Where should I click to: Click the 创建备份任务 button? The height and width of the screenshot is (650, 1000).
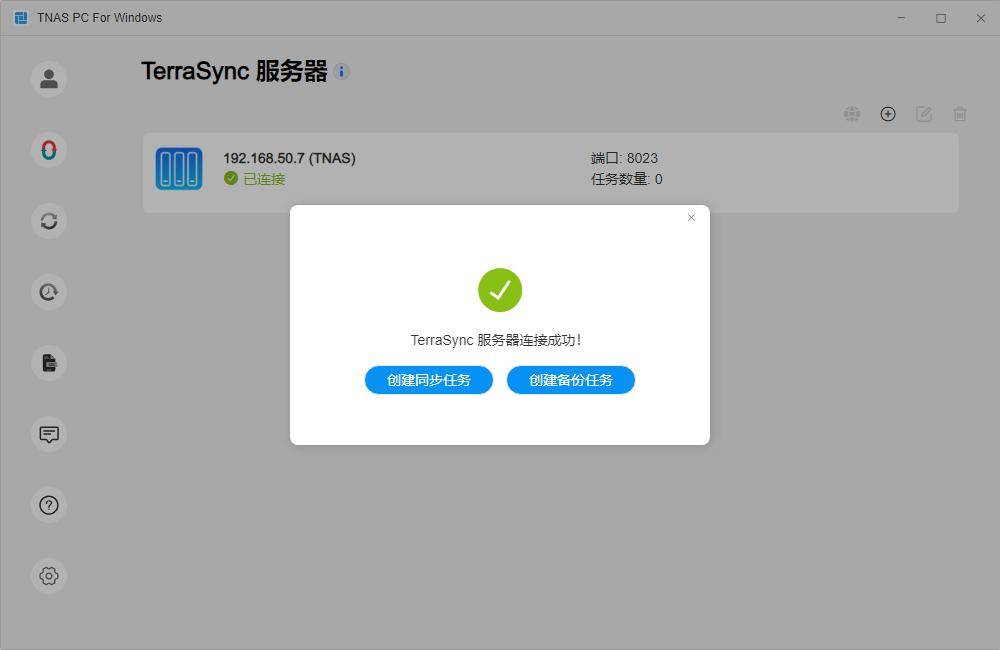(571, 380)
